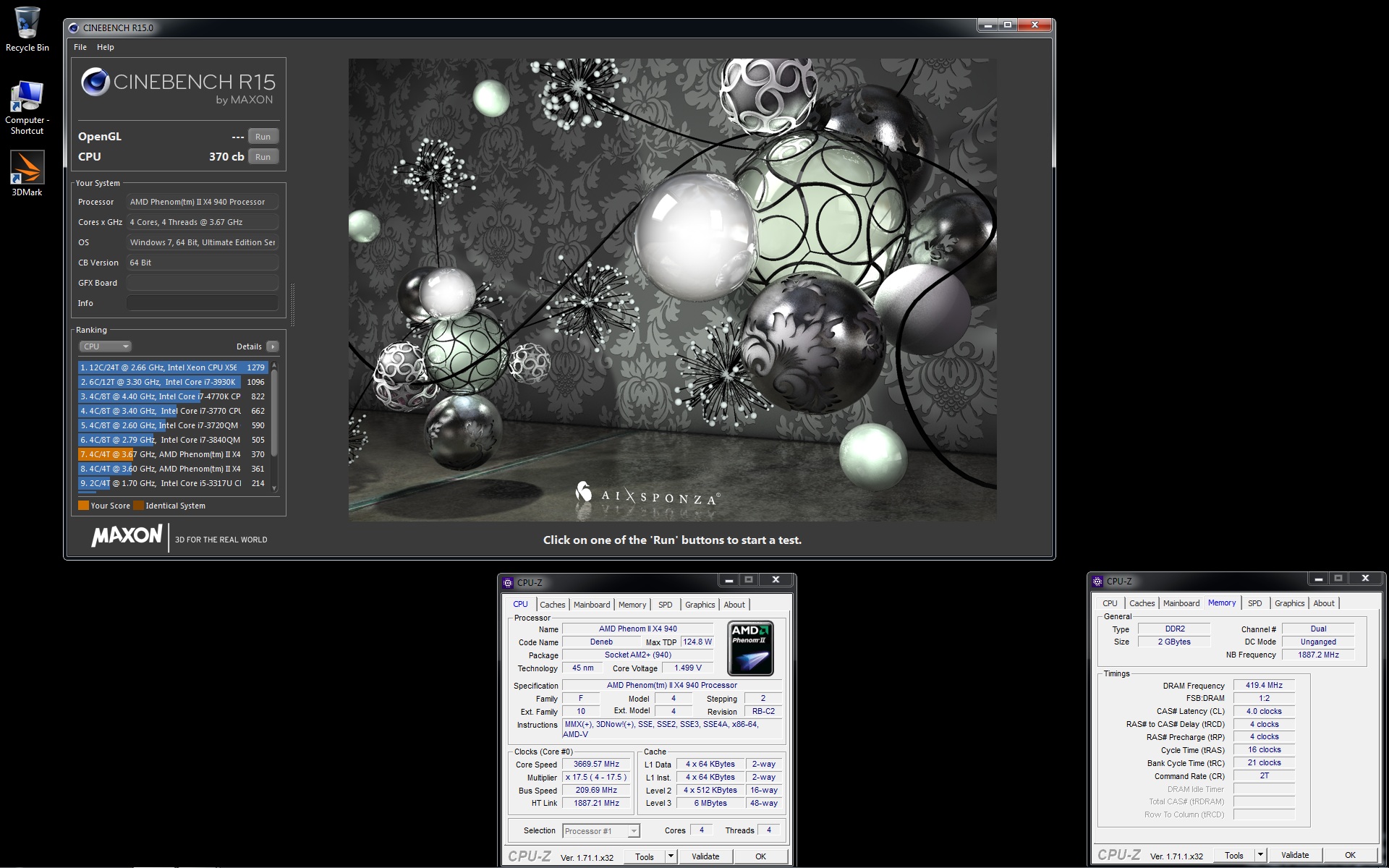Select orange ranking row AMD Phenom 370
The width and height of the screenshot is (1389, 868).
[x=173, y=454]
